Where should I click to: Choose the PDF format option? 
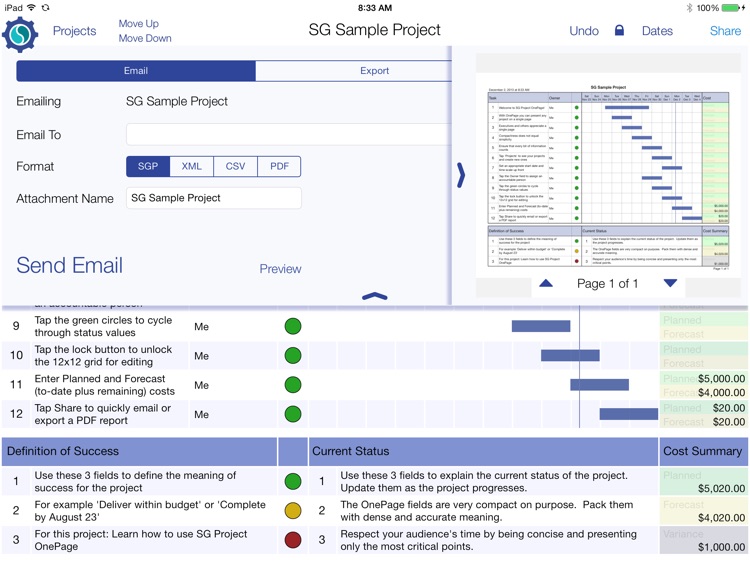tap(279, 166)
